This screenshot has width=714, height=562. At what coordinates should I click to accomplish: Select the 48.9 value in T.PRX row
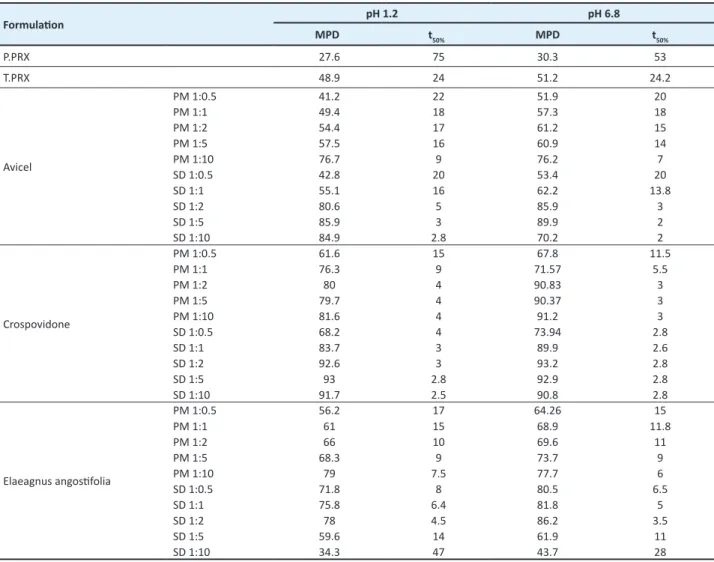(329, 78)
